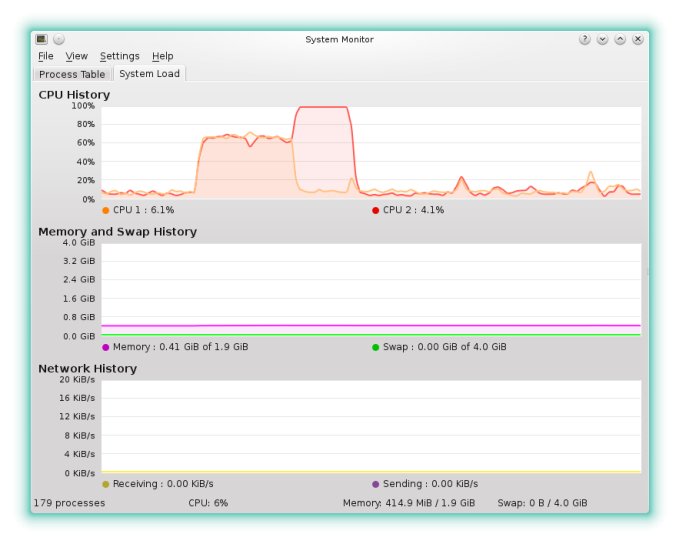680x544 pixels.
Task: Click the question mark context help button
Action: (x=584, y=39)
